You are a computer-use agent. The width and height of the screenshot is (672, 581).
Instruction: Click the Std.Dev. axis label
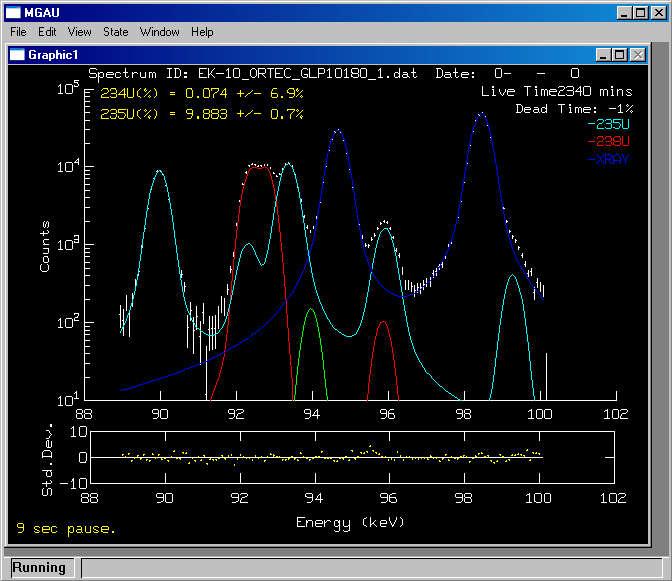click(x=47, y=459)
